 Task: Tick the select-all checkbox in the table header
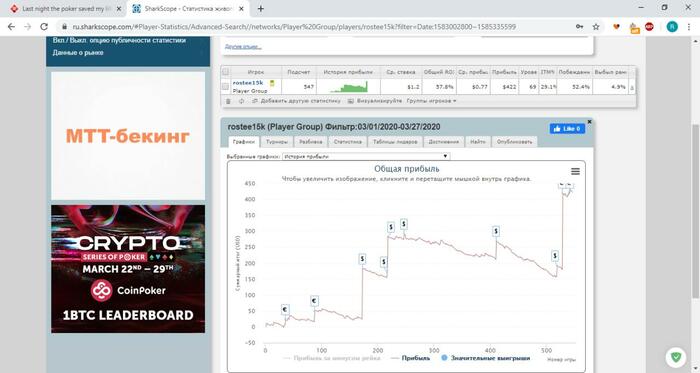coord(225,72)
